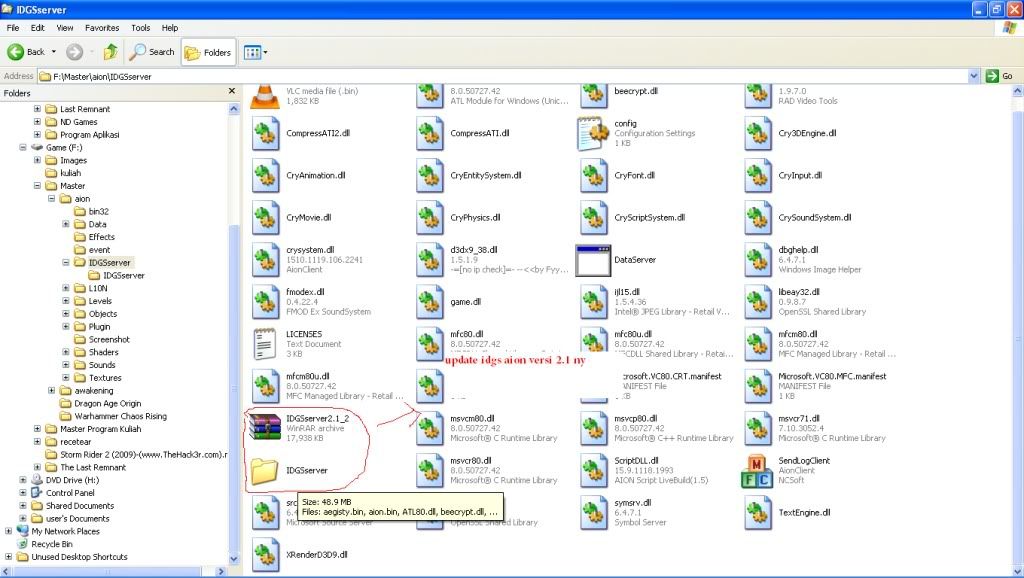This screenshot has height=578, width=1024.
Task: Open the Tools menu
Action: click(x=140, y=27)
